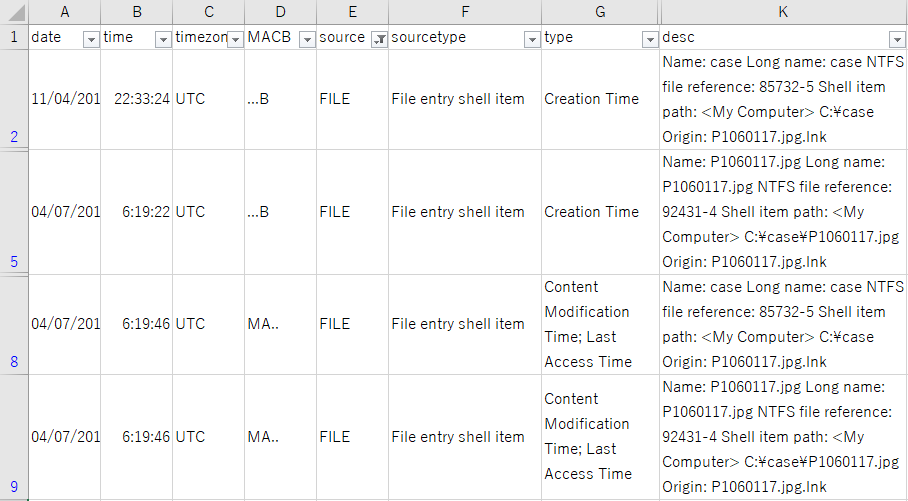Click 'File entry shell item' in row 8

pyautogui.click(x=465, y=324)
